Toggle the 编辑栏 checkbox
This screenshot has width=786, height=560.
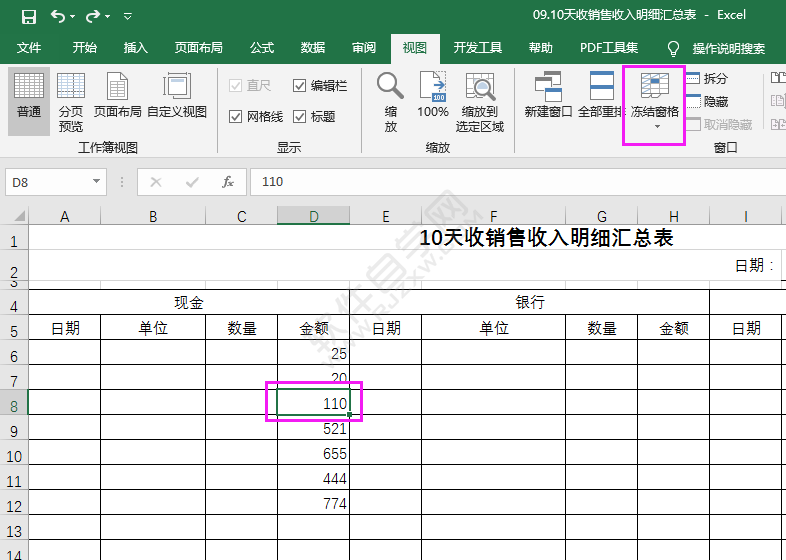tap(299, 86)
